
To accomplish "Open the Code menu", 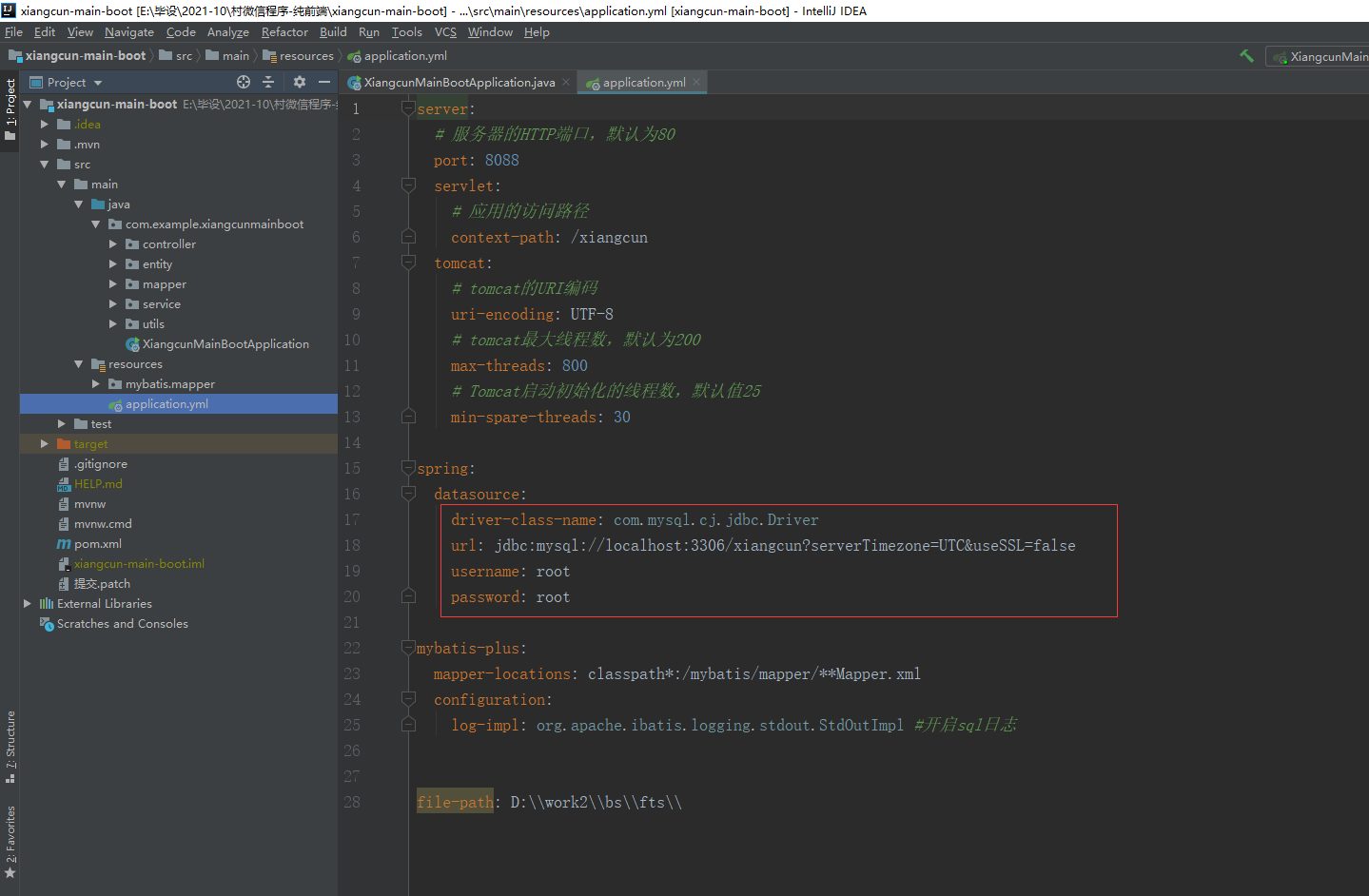I will tap(181, 32).
